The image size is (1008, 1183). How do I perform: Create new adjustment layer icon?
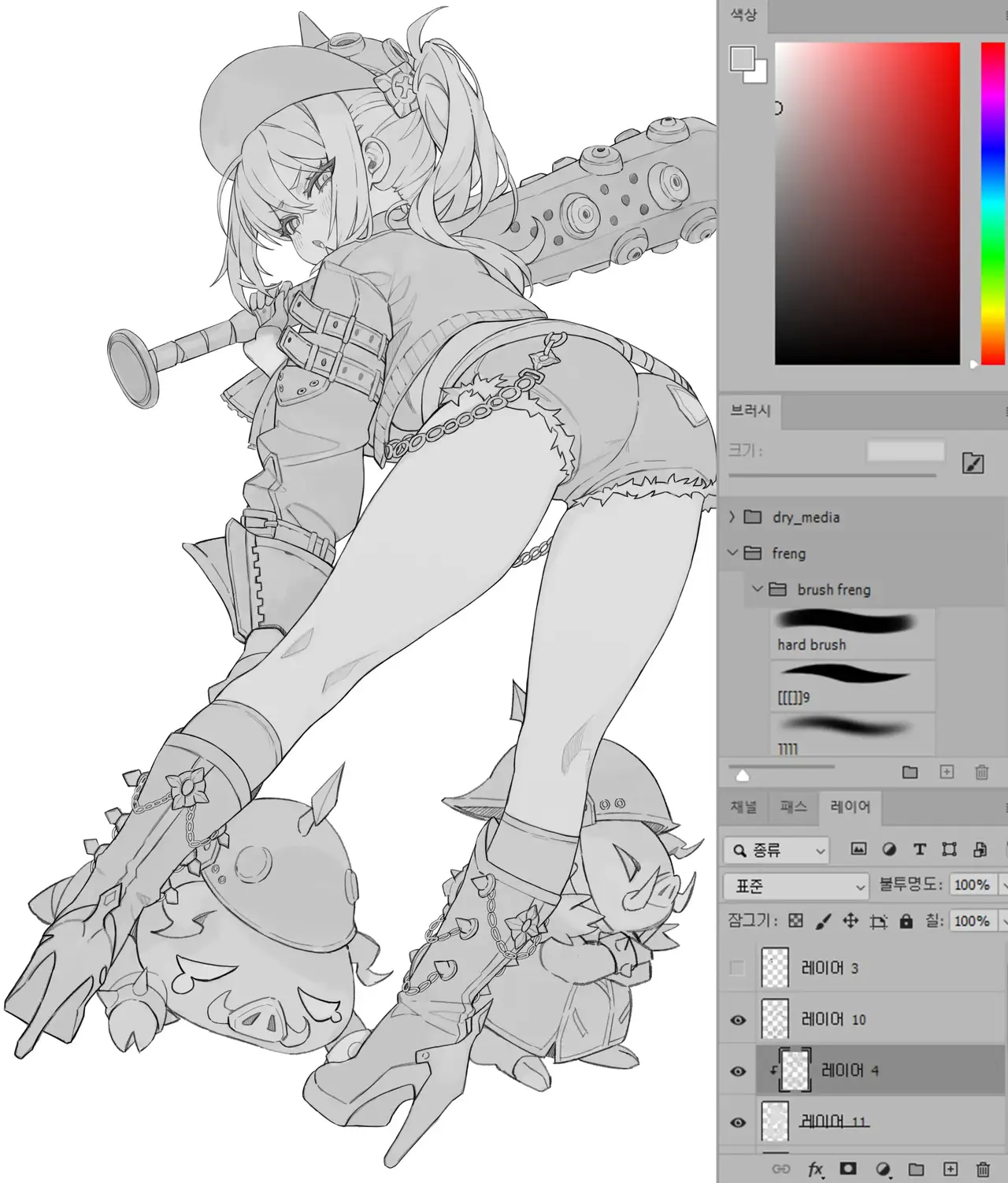[x=883, y=1169]
